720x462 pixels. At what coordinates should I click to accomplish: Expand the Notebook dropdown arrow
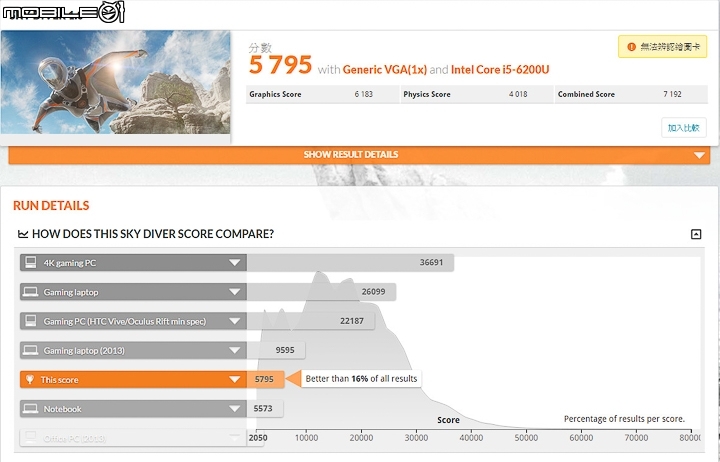[235, 409]
